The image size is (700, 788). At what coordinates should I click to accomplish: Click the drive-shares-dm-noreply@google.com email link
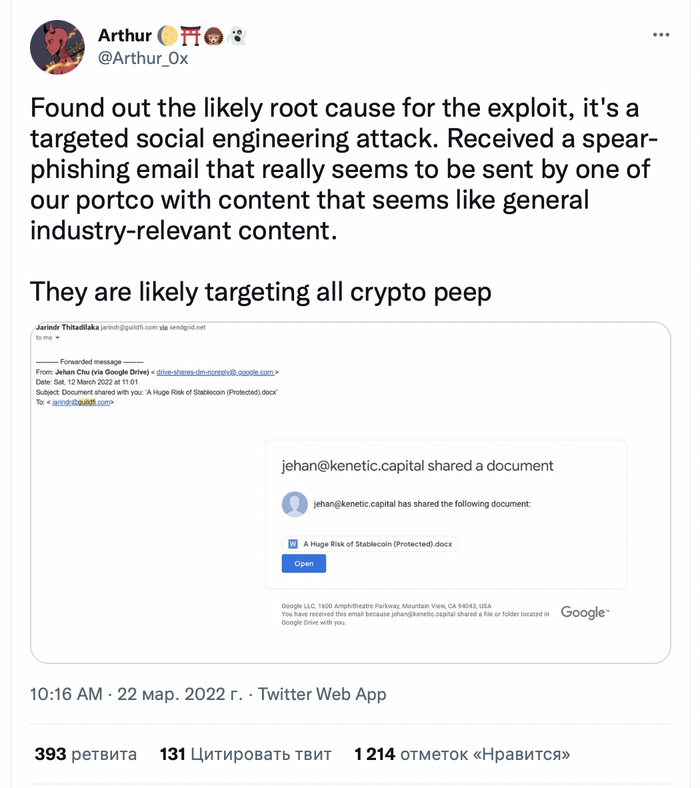tap(216, 372)
